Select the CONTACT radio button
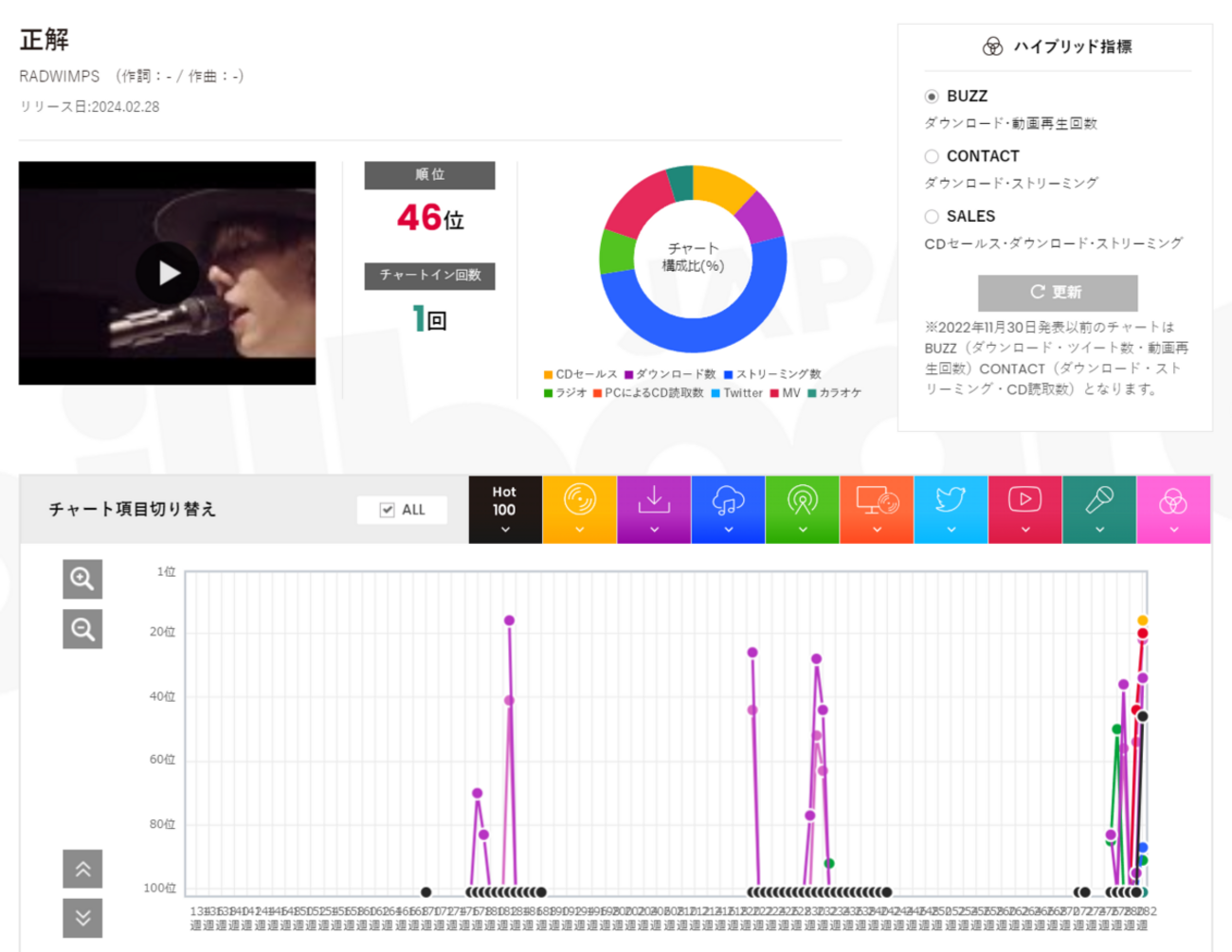Image resolution: width=1232 pixels, height=952 pixels. [x=932, y=156]
